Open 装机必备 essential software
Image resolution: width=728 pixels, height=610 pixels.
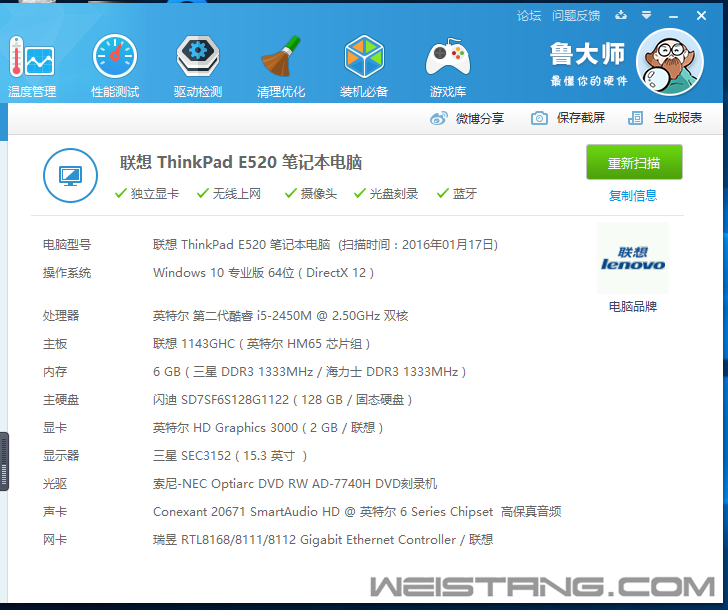pyautogui.click(x=364, y=67)
